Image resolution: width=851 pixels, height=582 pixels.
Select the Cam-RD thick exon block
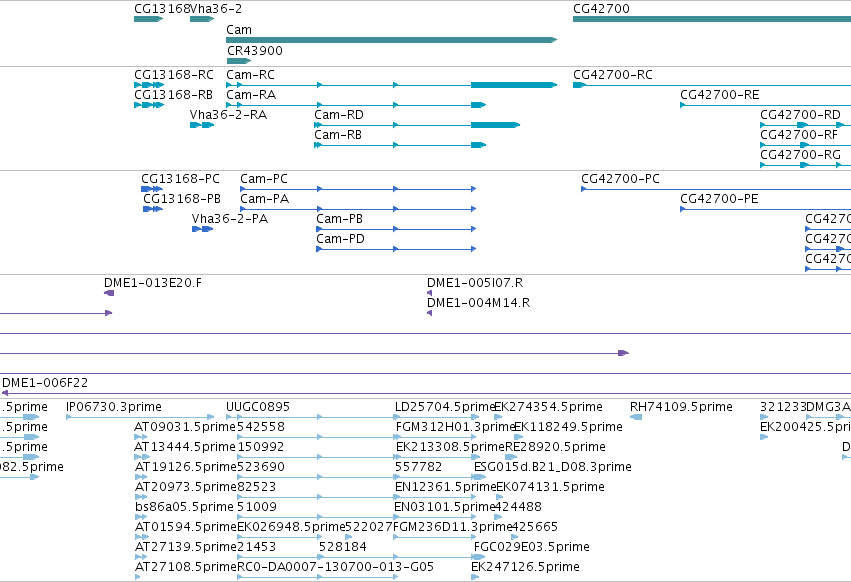[x=496, y=125]
